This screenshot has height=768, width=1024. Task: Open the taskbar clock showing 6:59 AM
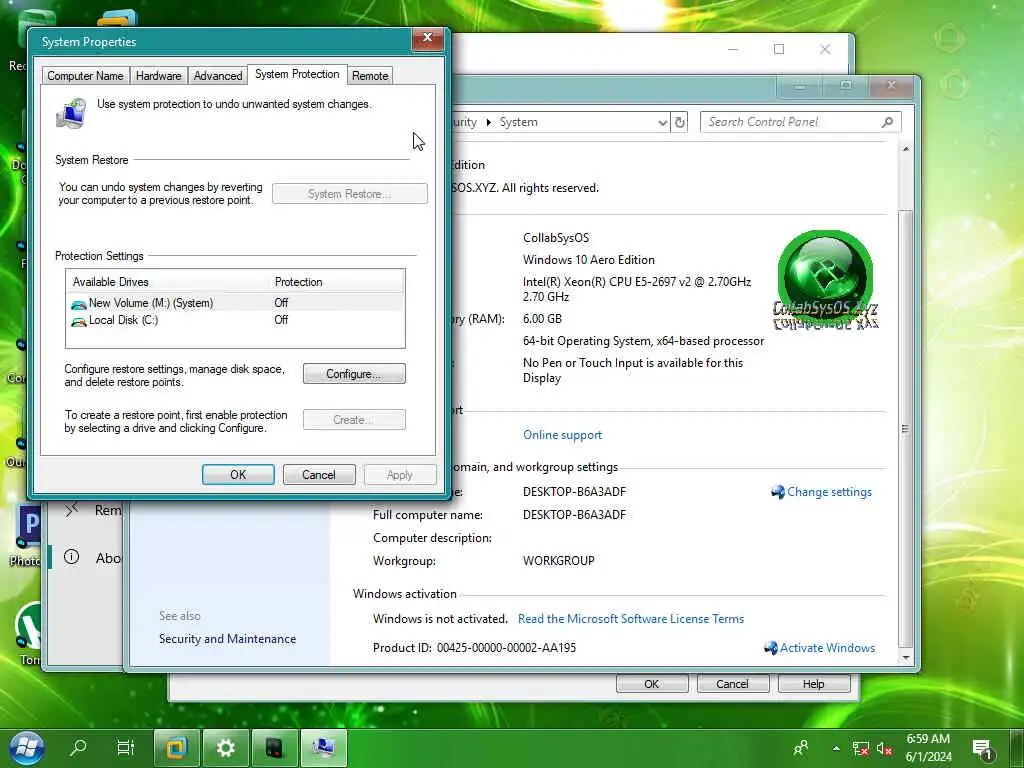[x=929, y=748]
